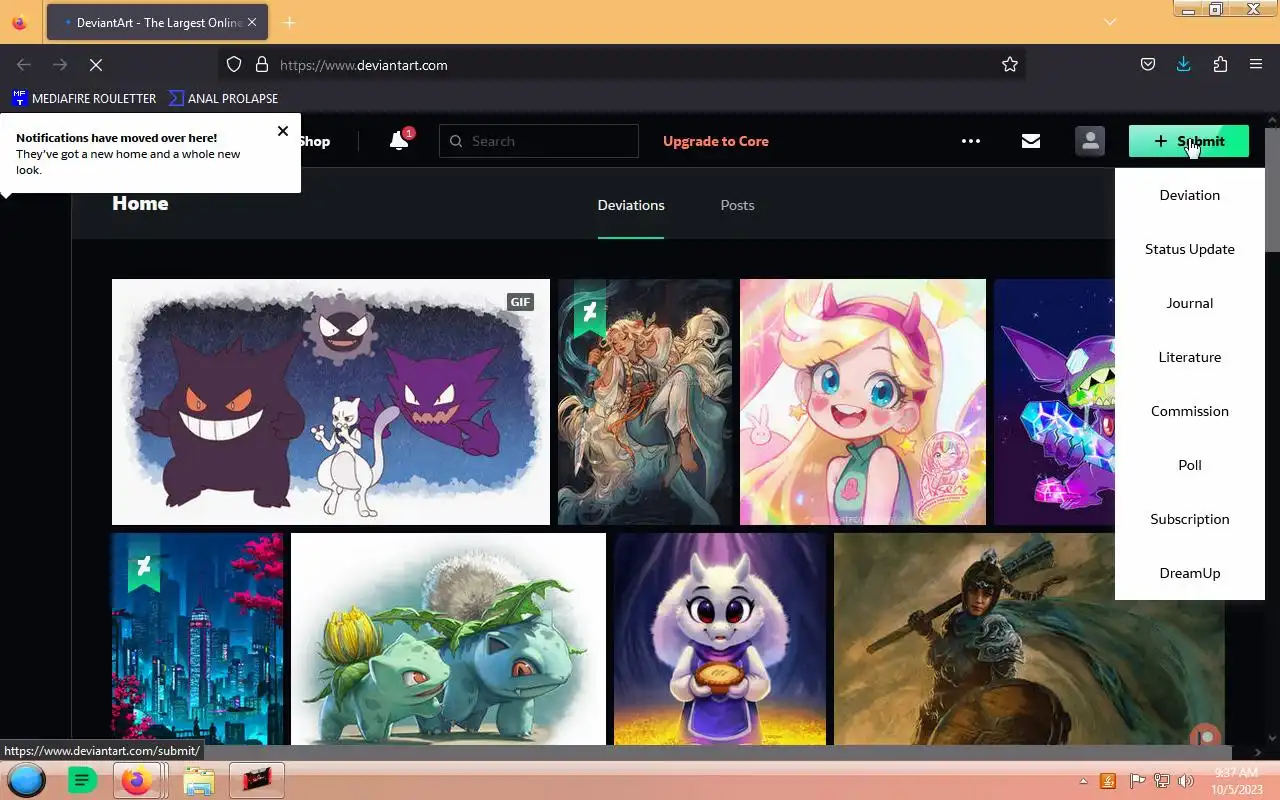
Task: Click the Submit button
Action: pos(1189,141)
